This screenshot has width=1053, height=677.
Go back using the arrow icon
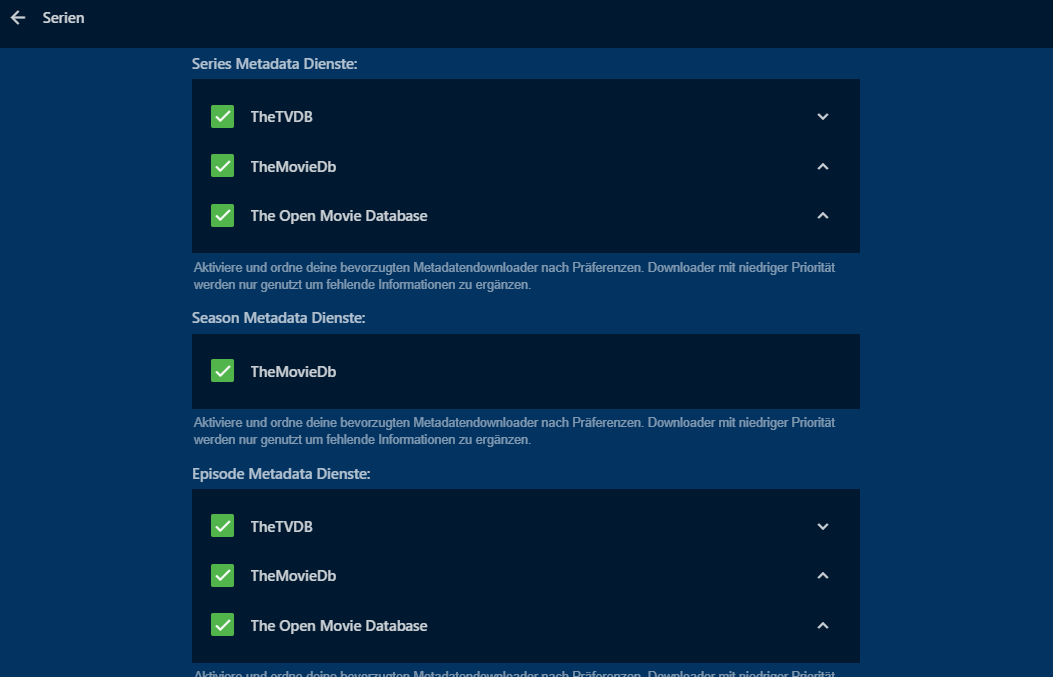click(18, 18)
